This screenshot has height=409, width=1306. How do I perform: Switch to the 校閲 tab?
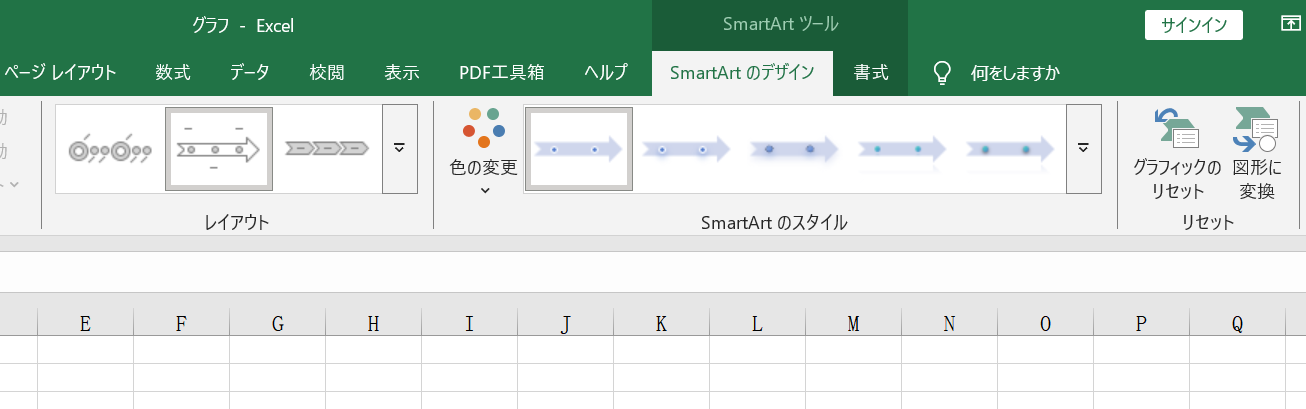[327, 72]
